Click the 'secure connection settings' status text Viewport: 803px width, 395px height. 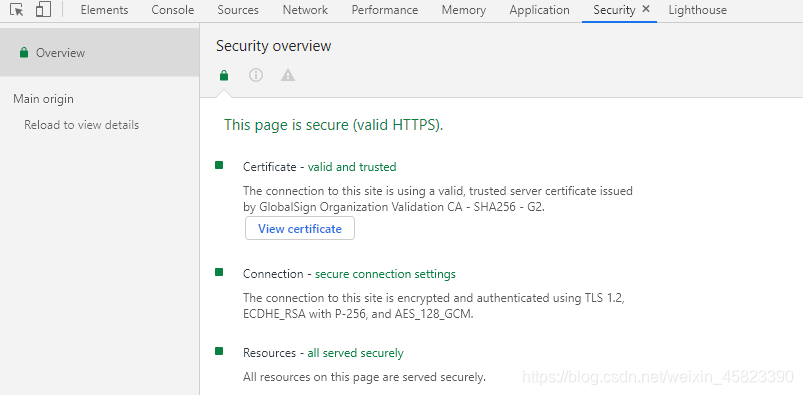point(385,274)
